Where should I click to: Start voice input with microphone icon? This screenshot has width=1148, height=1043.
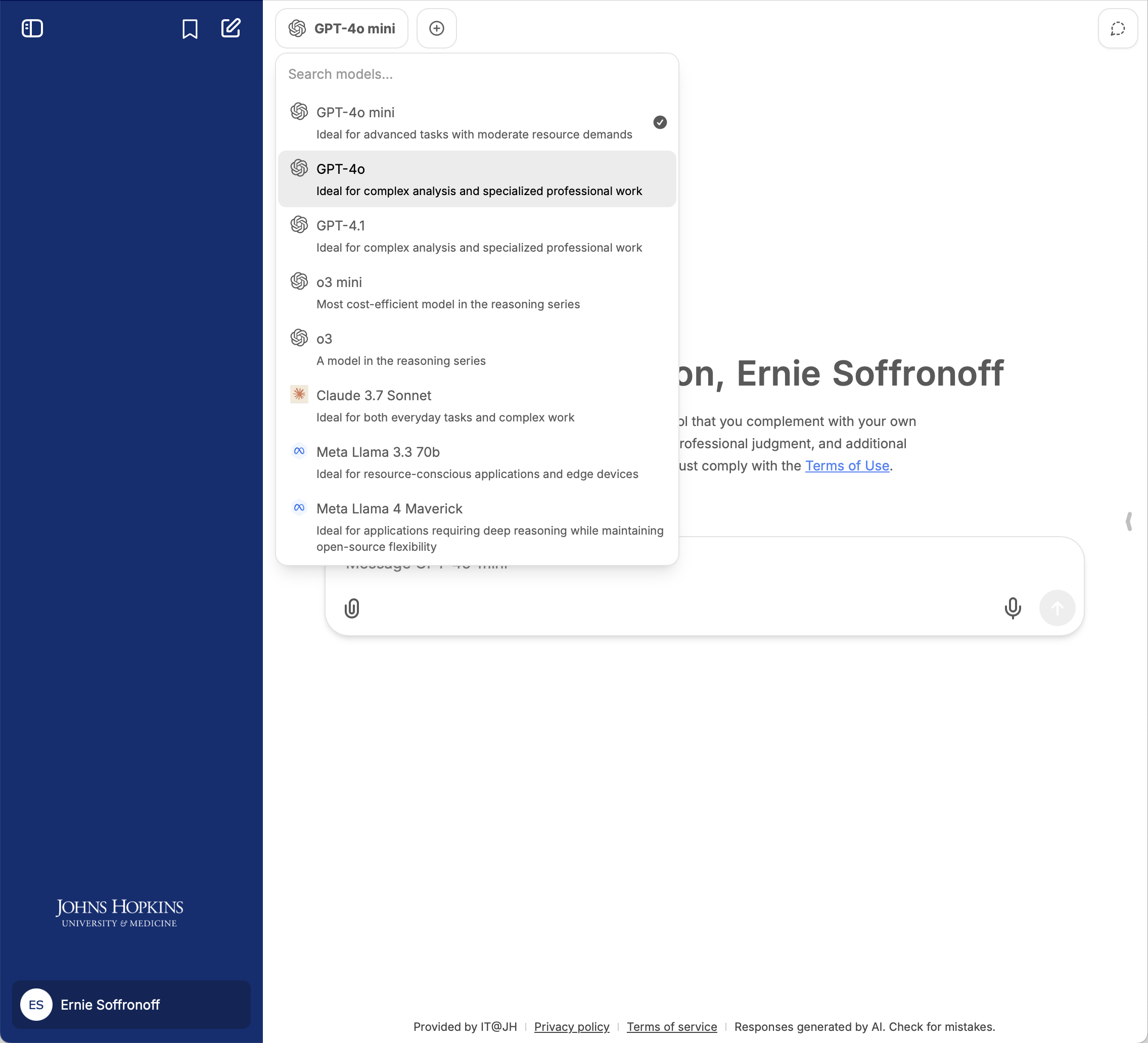(x=1013, y=608)
